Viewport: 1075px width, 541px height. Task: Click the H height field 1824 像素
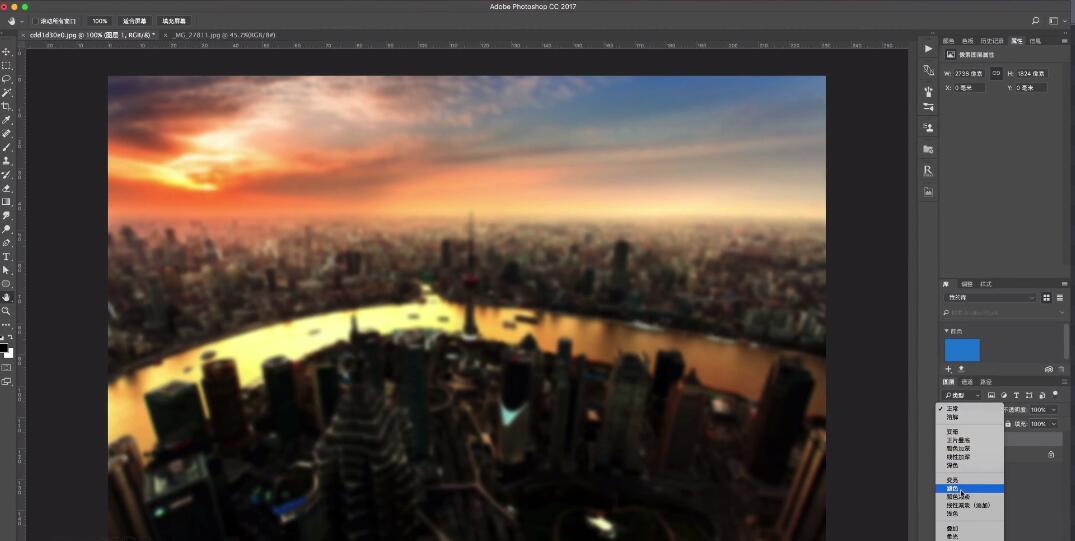click(1030, 73)
